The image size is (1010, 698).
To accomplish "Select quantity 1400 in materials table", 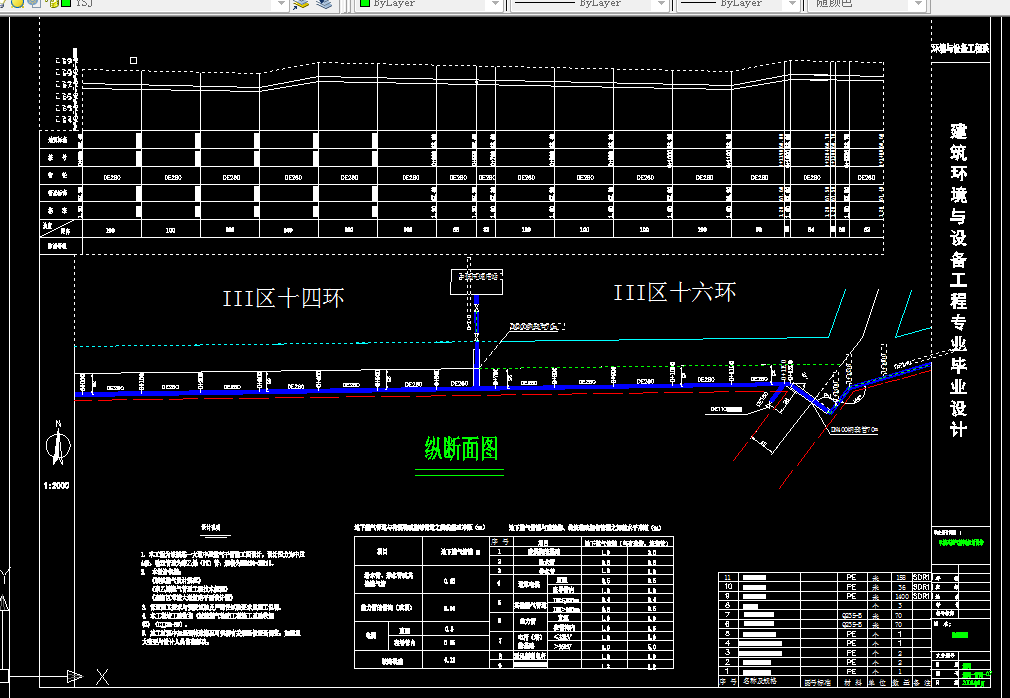I will click(x=901, y=596).
